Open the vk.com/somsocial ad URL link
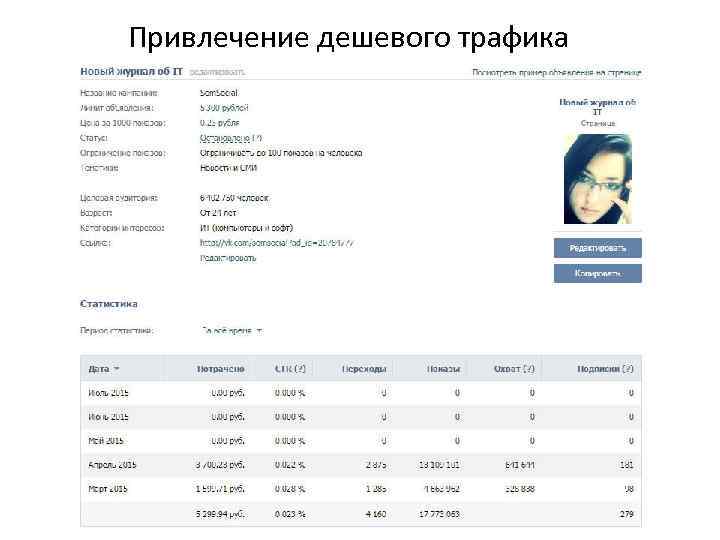 (x=277, y=243)
